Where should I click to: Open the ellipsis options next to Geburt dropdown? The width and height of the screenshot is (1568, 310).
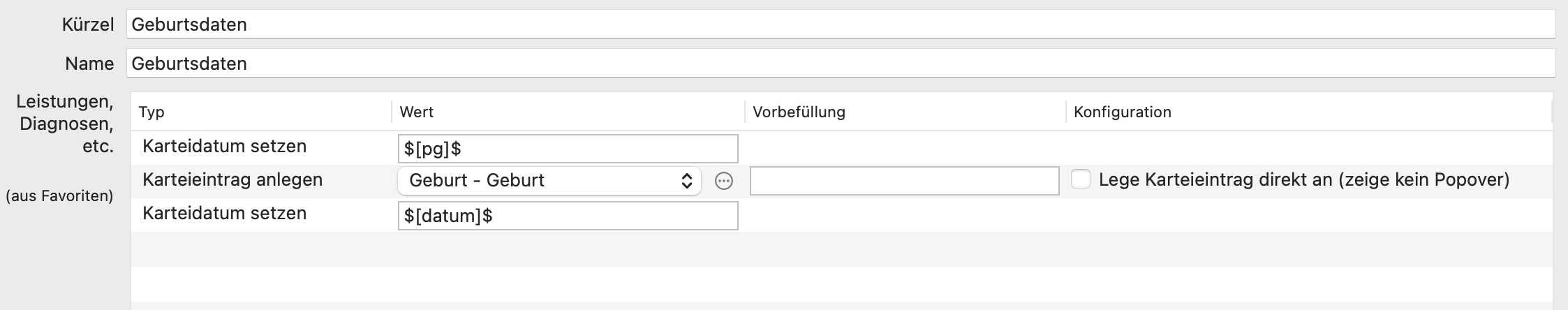click(724, 182)
